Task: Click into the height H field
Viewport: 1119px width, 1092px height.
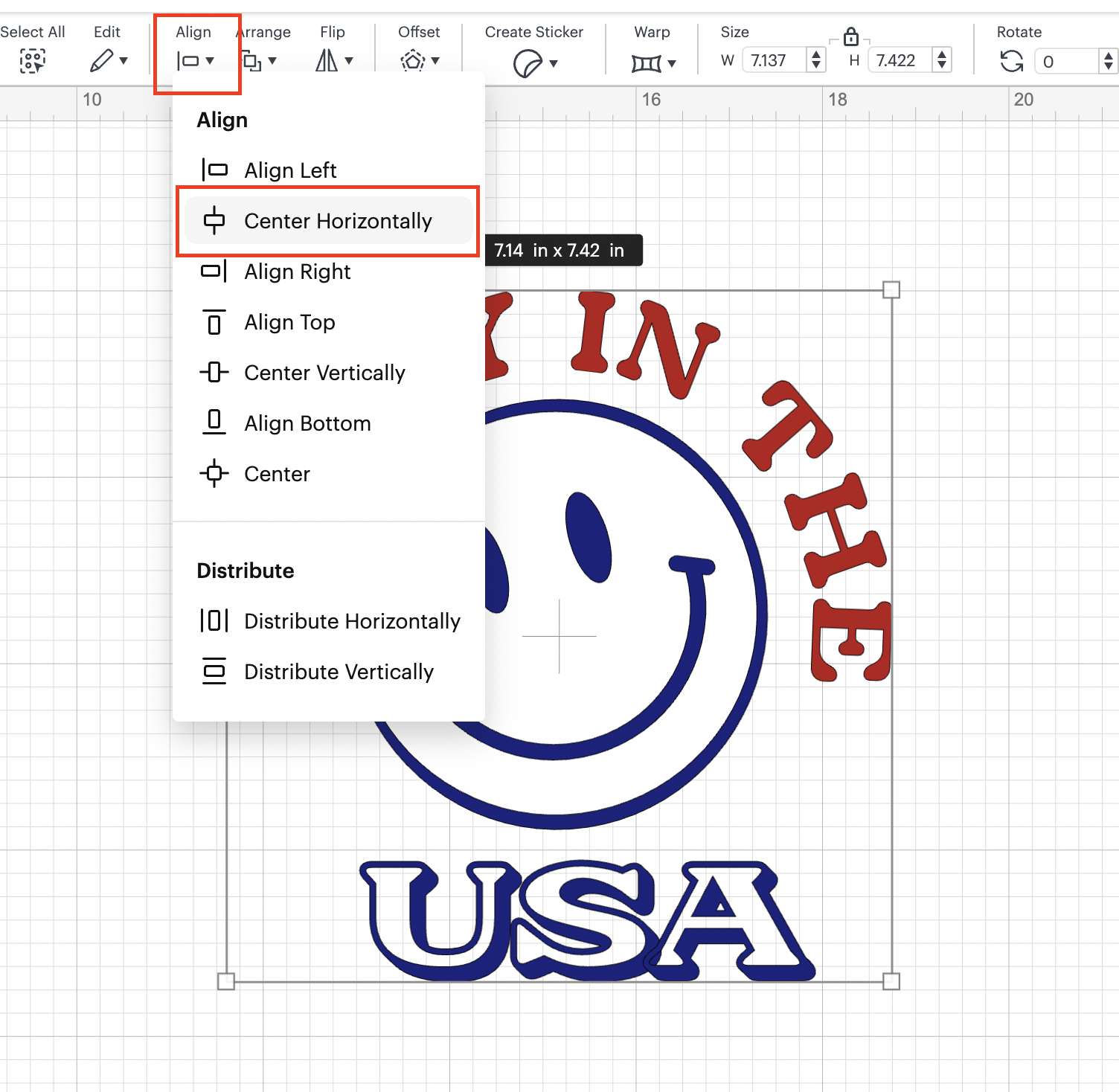Action: 900,60
